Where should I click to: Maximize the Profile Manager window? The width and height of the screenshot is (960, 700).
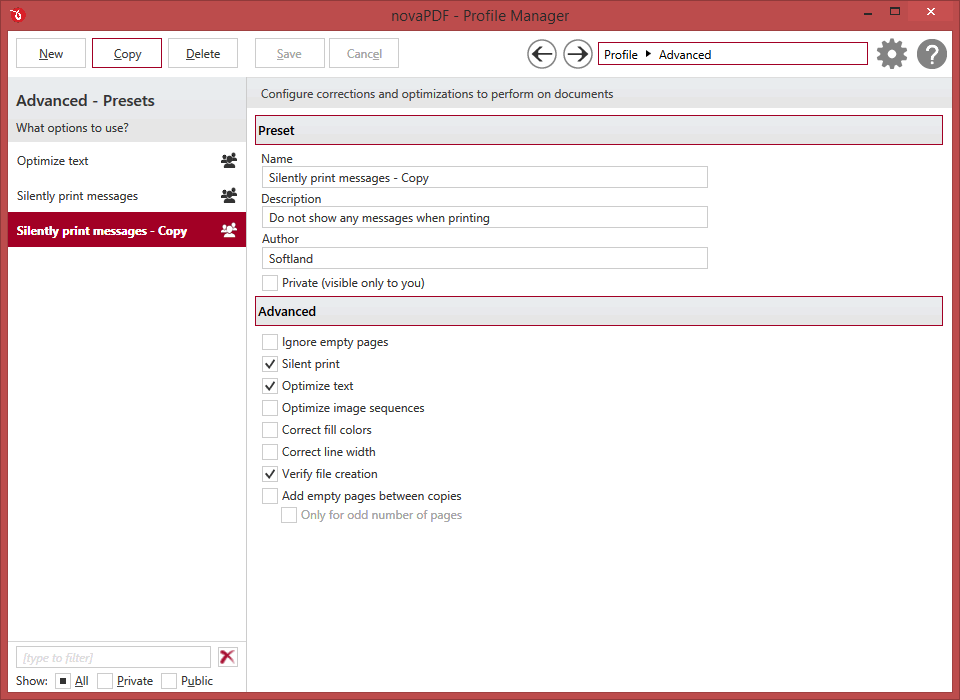[895, 12]
